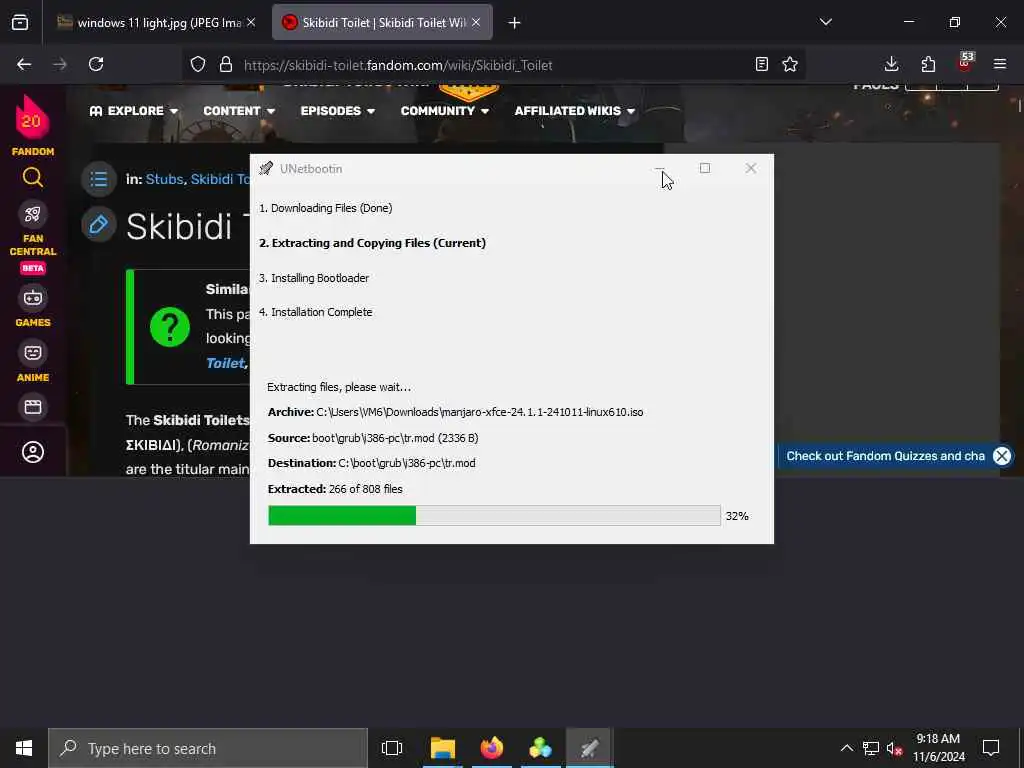Open Task View on taskbar
The height and width of the screenshot is (768, 1024).
392,748
